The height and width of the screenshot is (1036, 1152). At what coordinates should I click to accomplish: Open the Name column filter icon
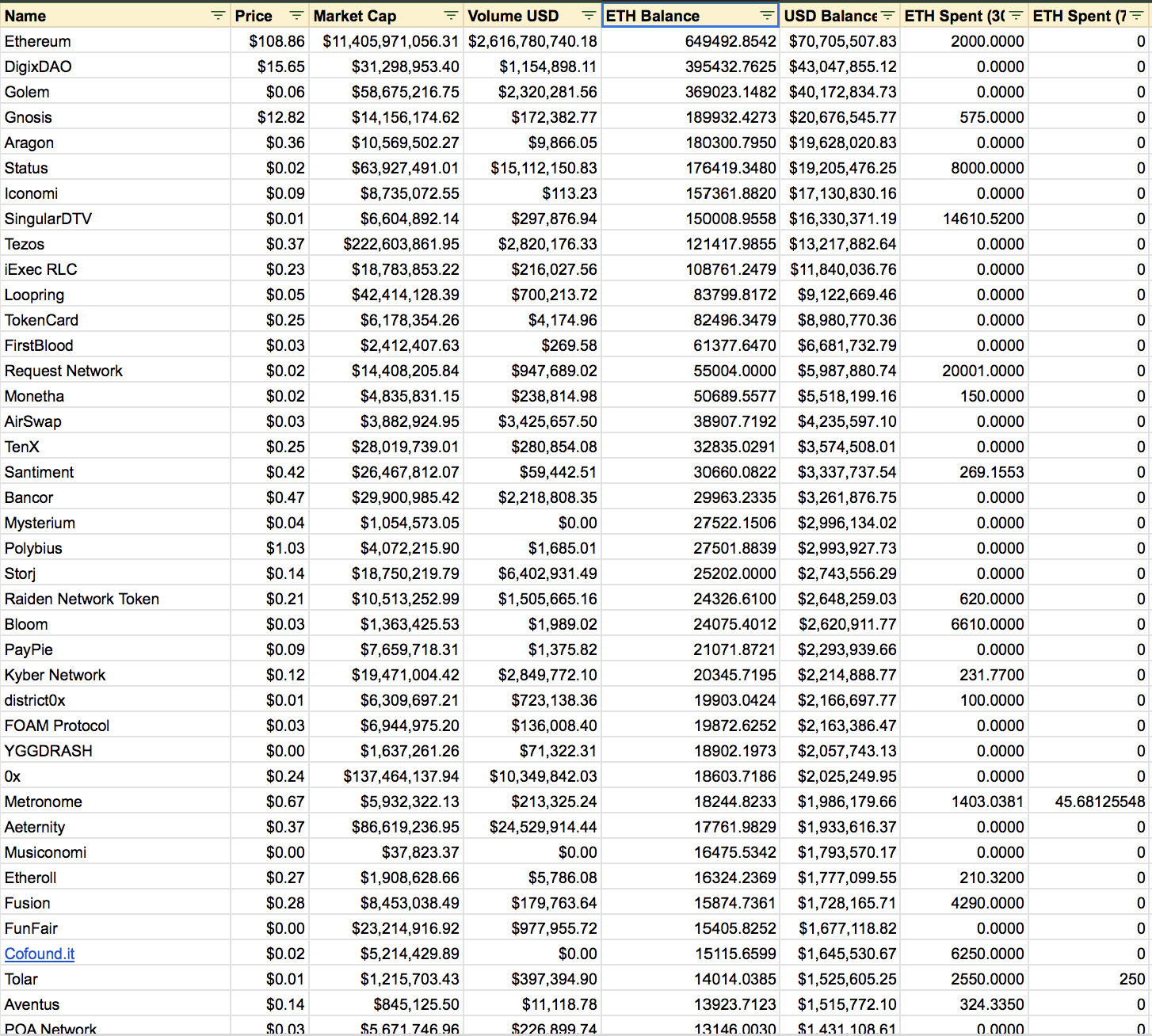pyautogui.click(x=218, y=16)
